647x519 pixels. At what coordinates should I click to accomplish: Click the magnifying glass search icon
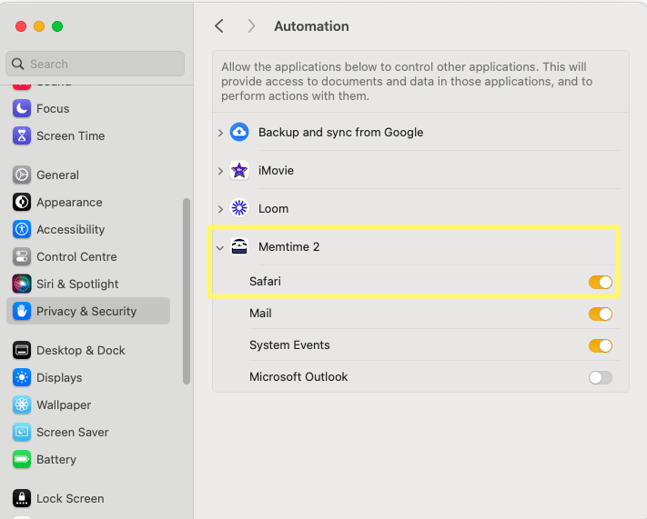tap(18, 64)
